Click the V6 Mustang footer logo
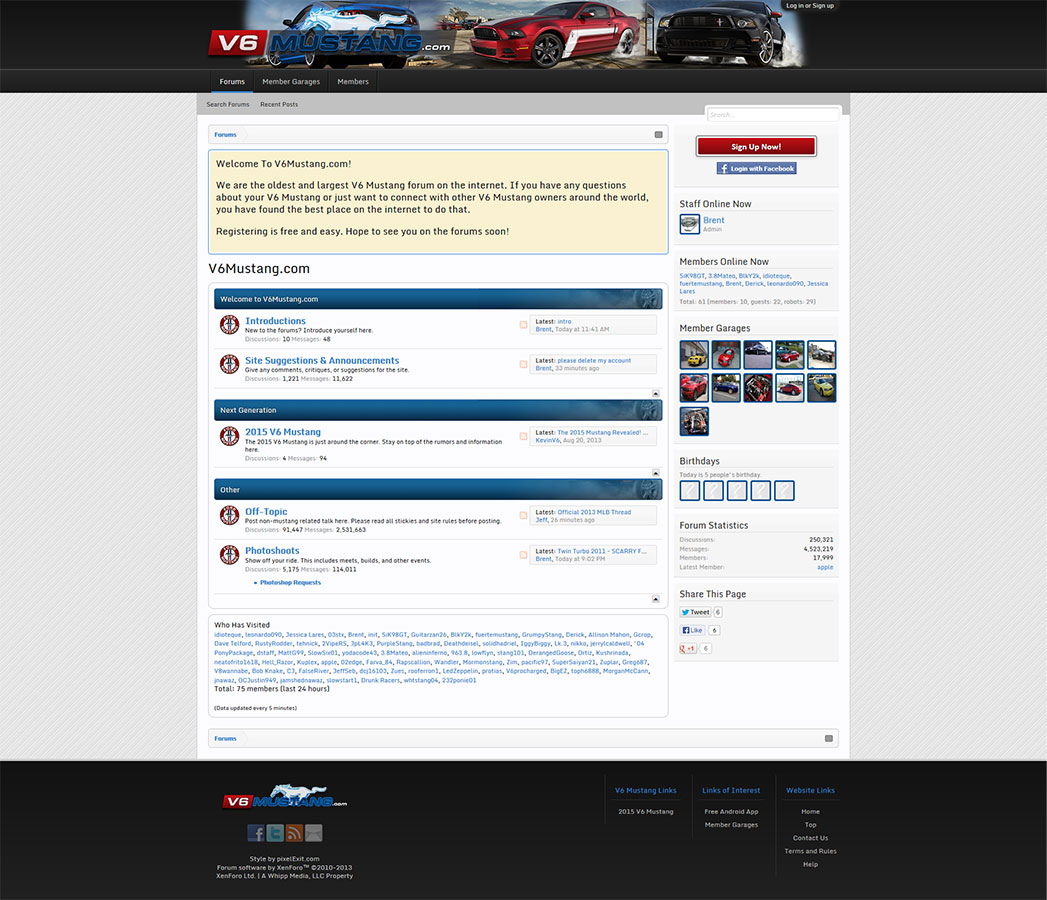Viewport: 1047px width, 900px height. 284,797
